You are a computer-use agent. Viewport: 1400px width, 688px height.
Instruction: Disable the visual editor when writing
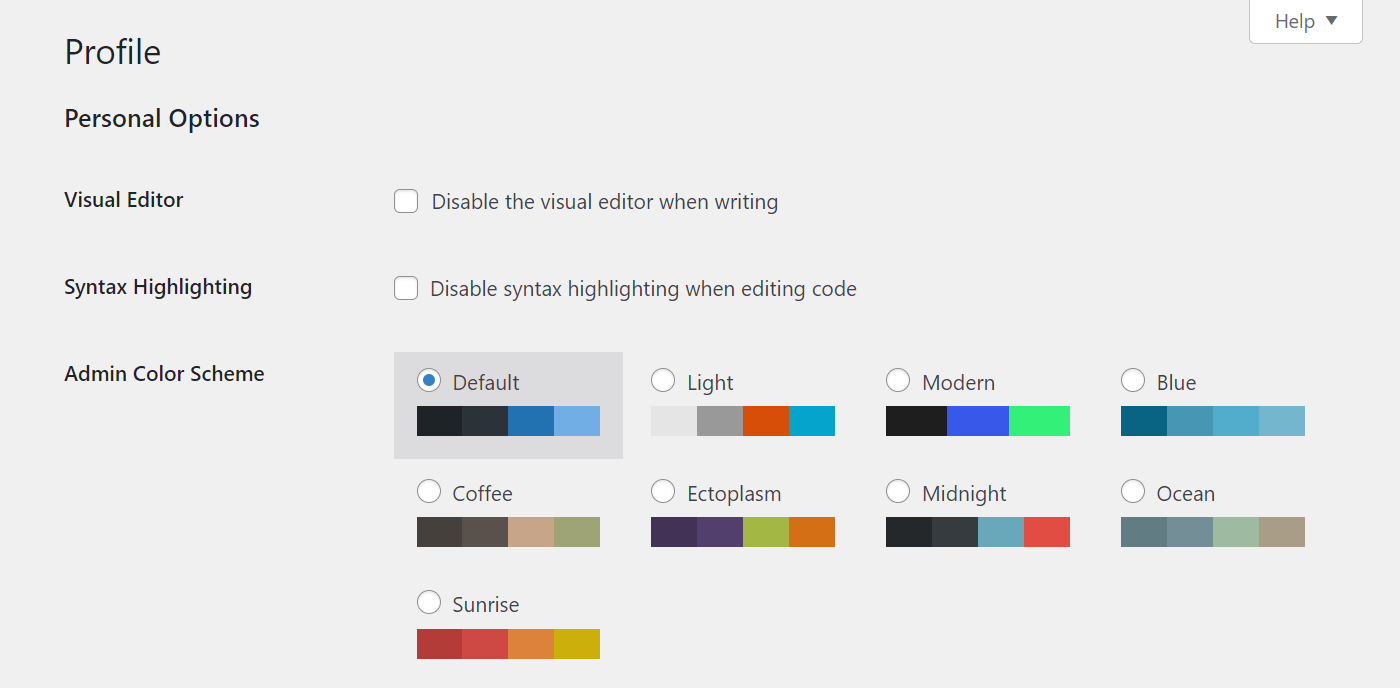406,201
